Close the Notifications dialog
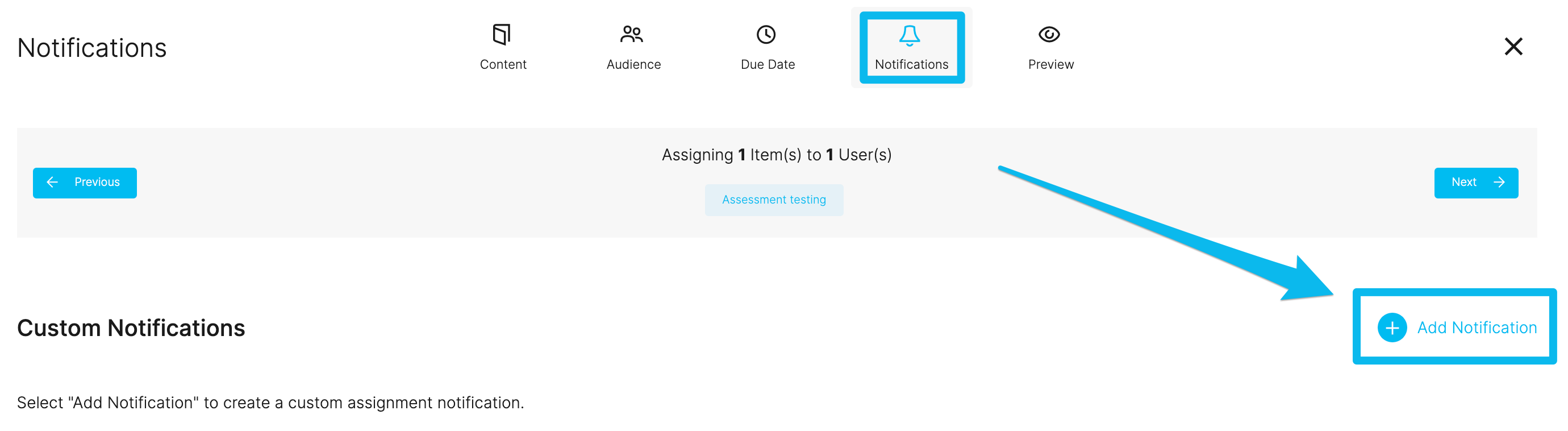Viewport: 1568px width, 431px height. (1514, 46)
